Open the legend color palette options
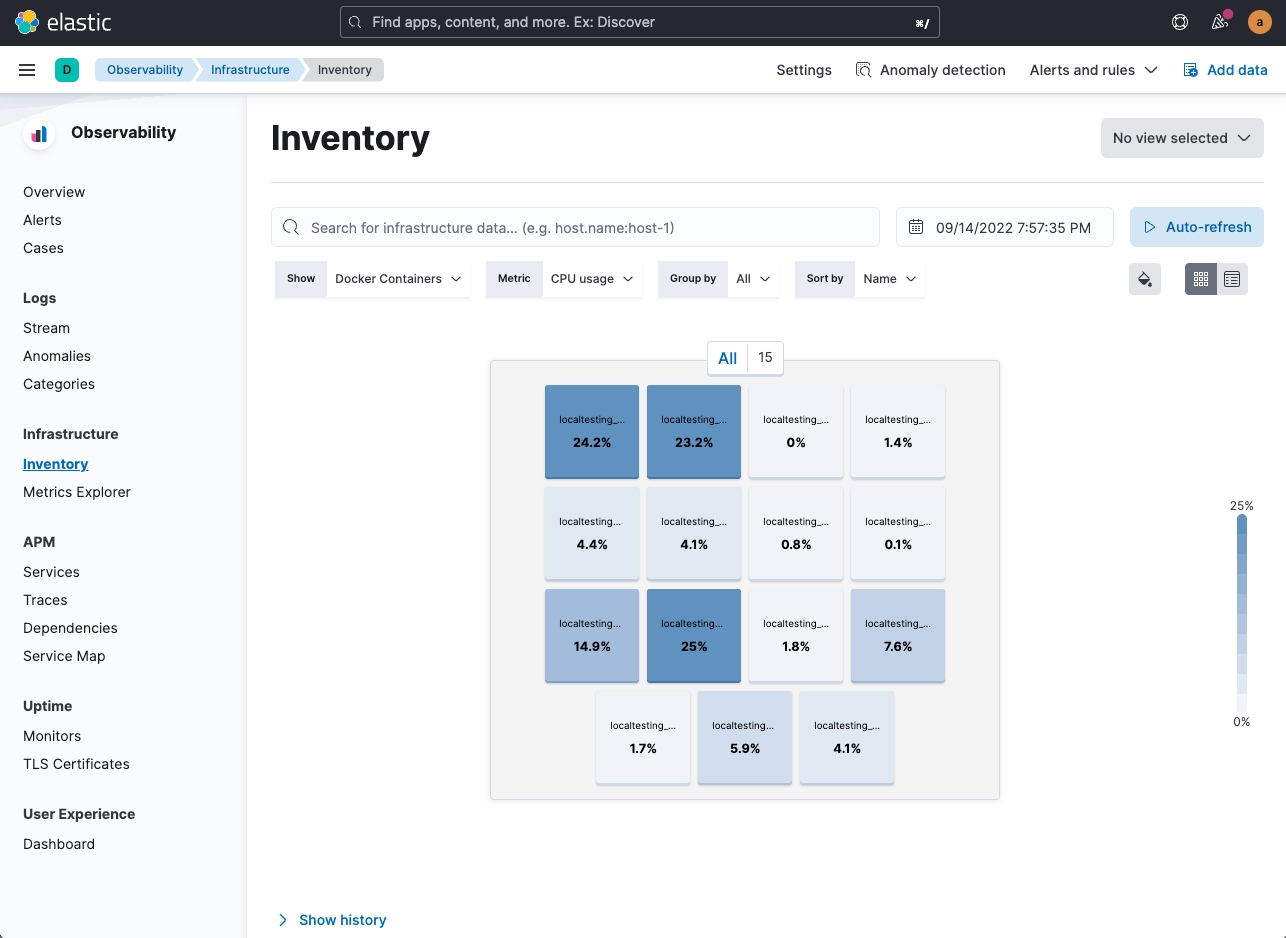 click(1145, 279)
